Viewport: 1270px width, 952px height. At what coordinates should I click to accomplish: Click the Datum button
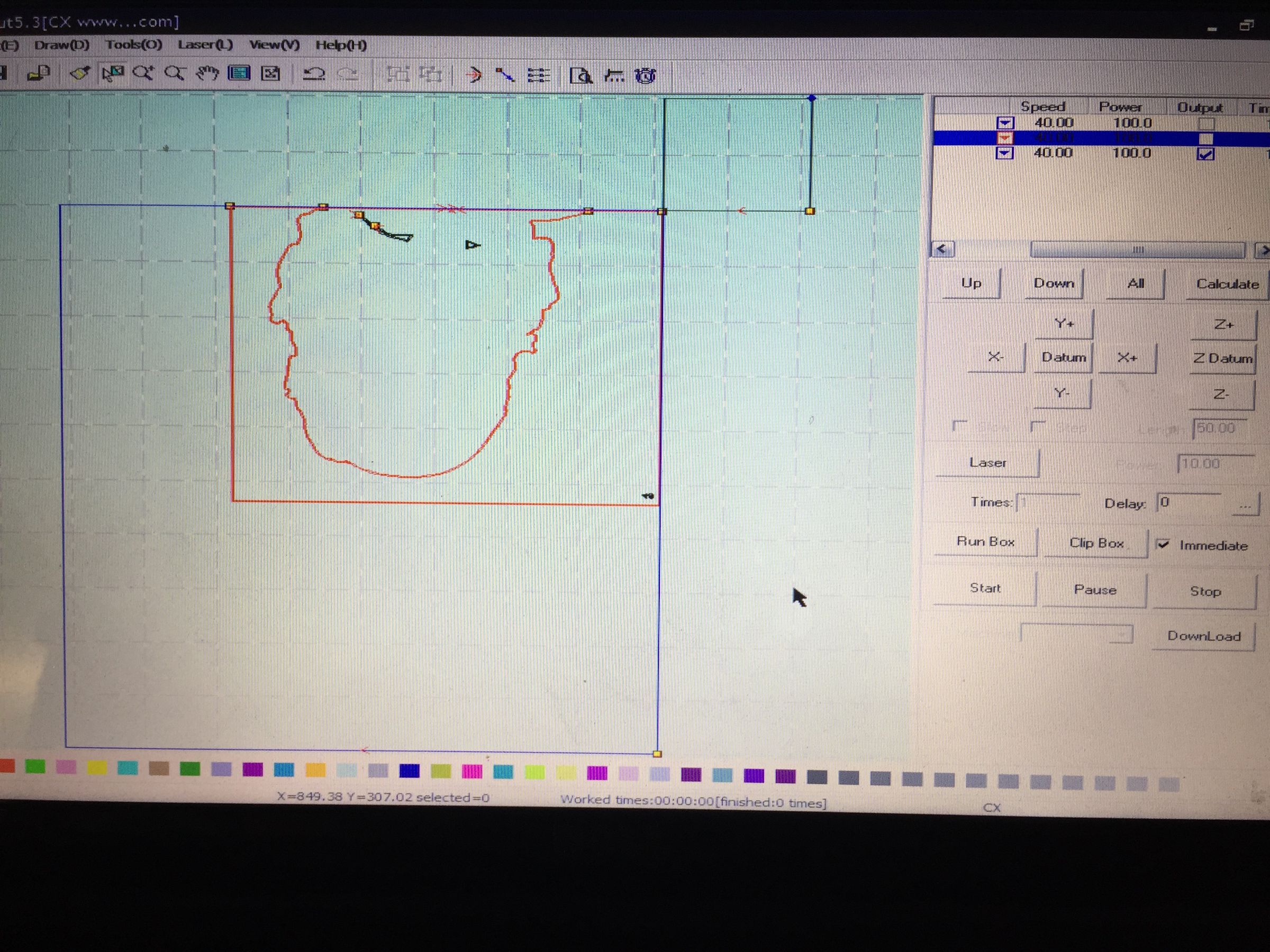[x=1064, y=358]
